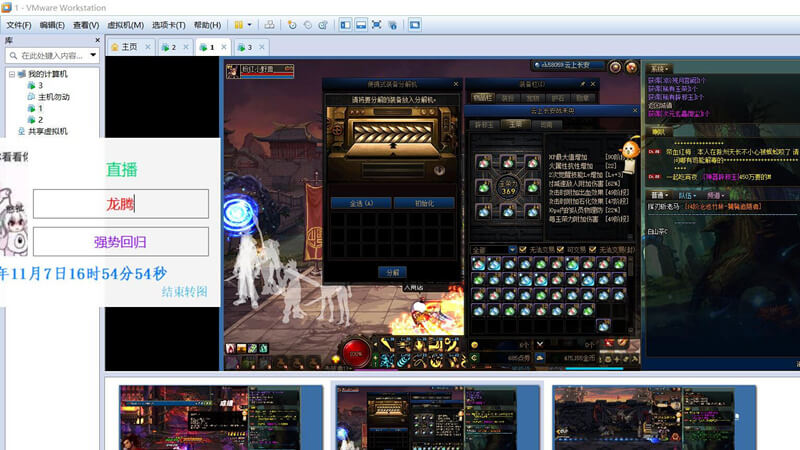Click the 结束转图 link
Screen dimensions: 800x450
(x=184, y=291)
